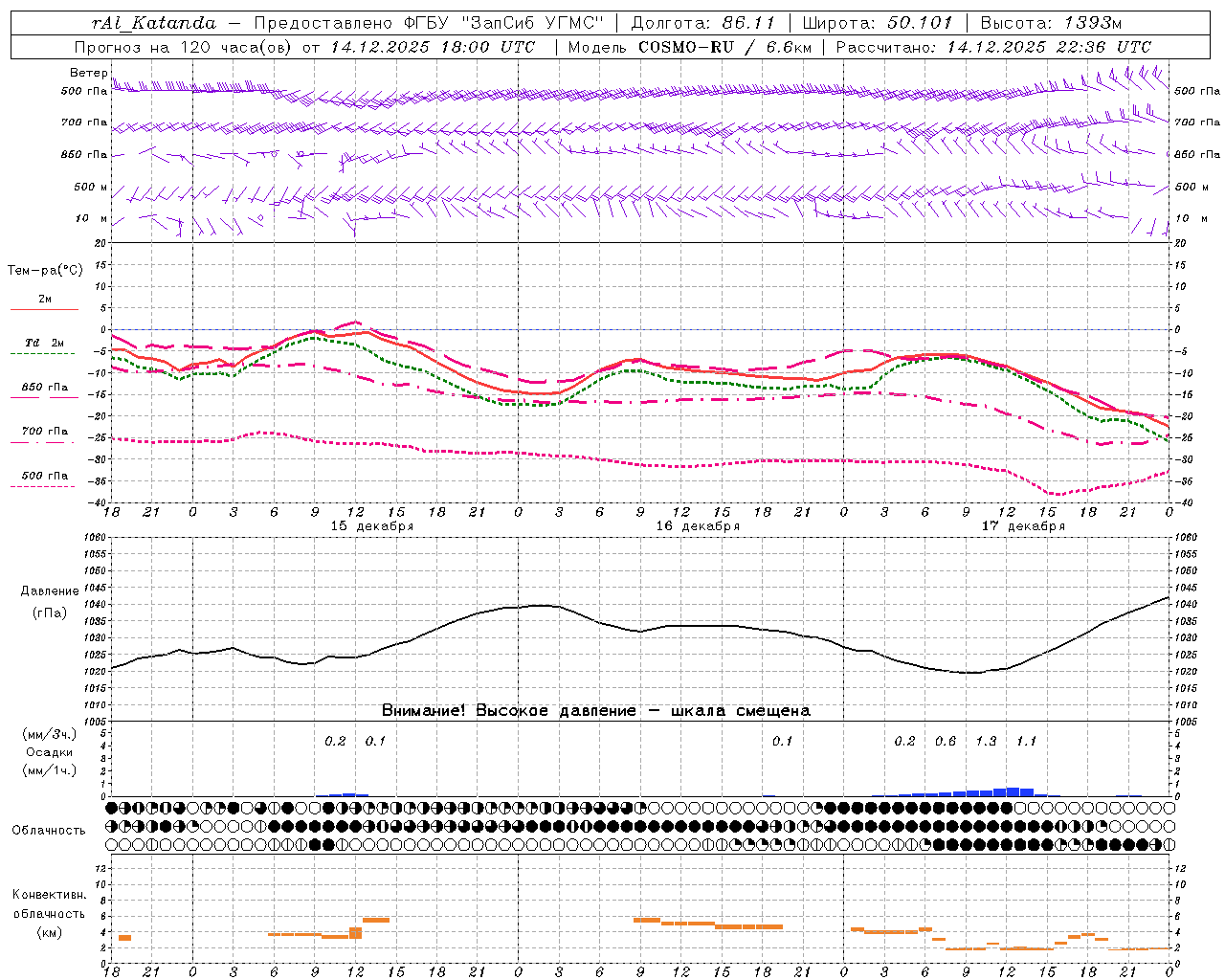Viewport: 1225px width, 980px height.
Task: Click the (мм/3ч.) unit label
Action: (50, 734)
